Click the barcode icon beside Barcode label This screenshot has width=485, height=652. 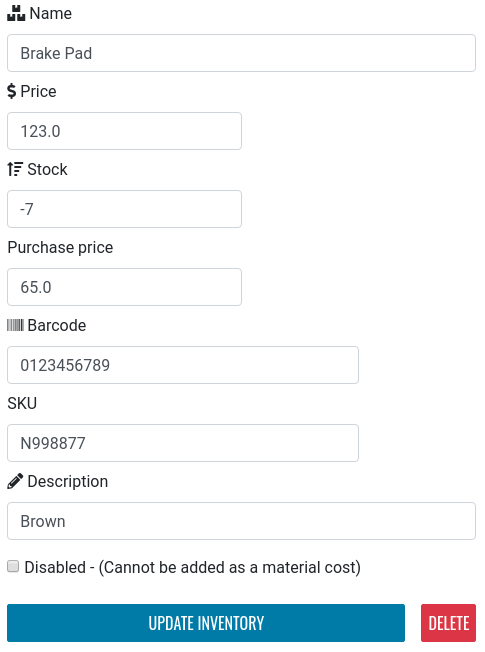click(15, 325)
